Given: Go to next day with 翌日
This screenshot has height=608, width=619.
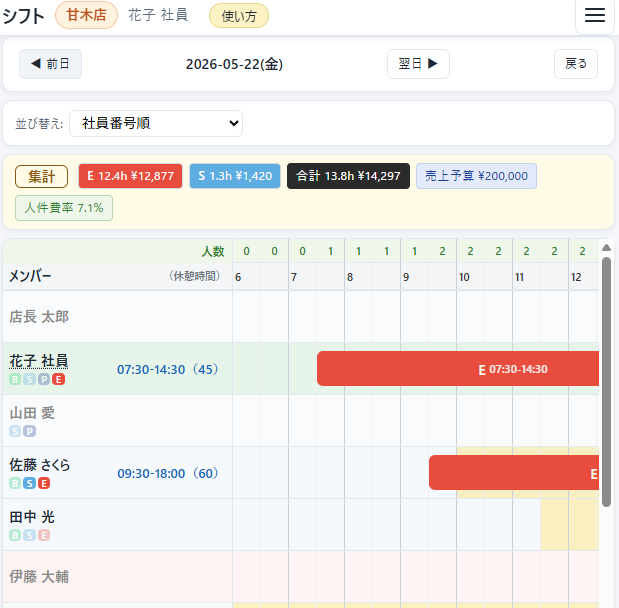Looking at the screenshot, I should point(418,64).
